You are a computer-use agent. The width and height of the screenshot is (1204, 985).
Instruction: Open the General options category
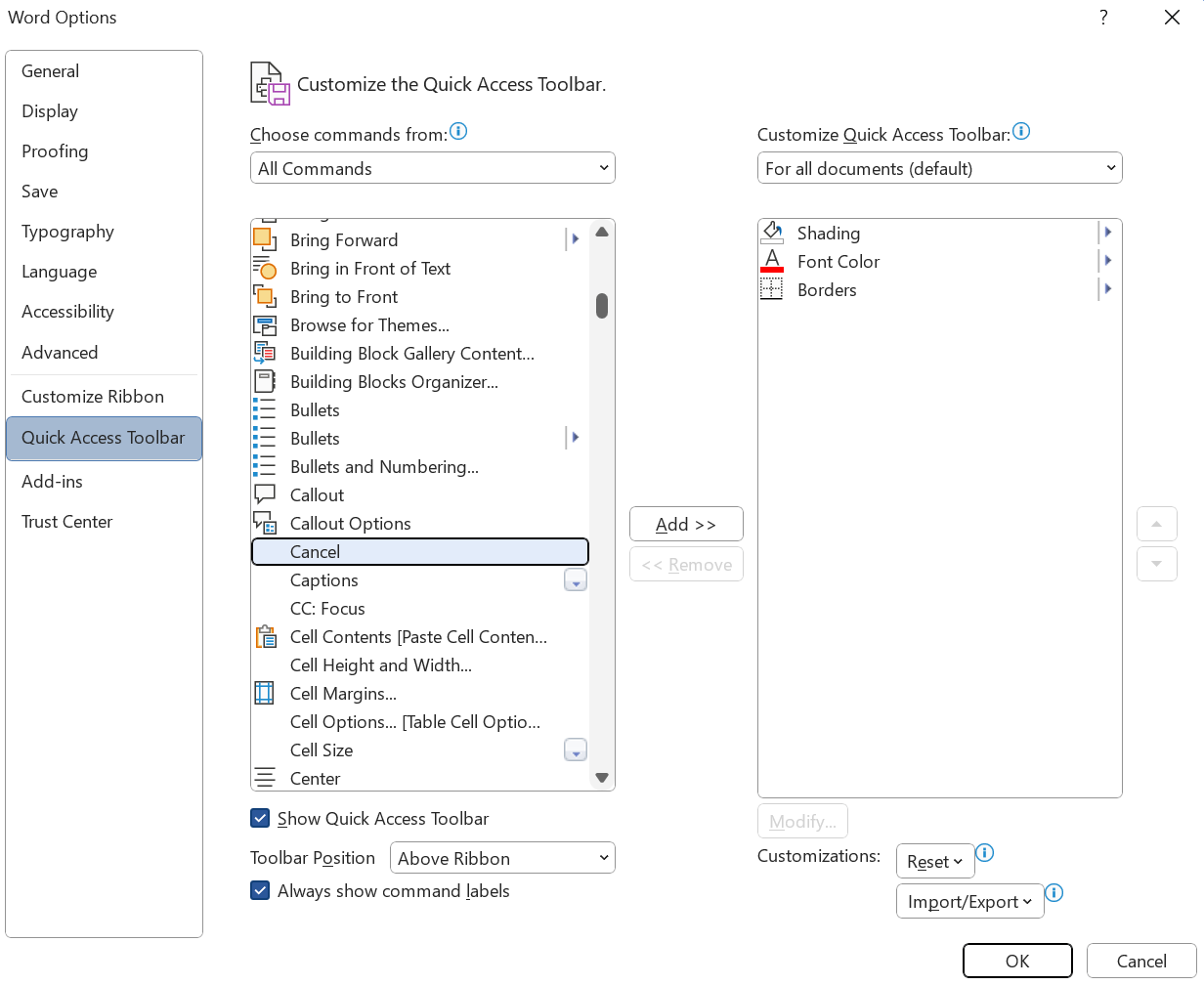pyautogui.click(x=104, y=71)
